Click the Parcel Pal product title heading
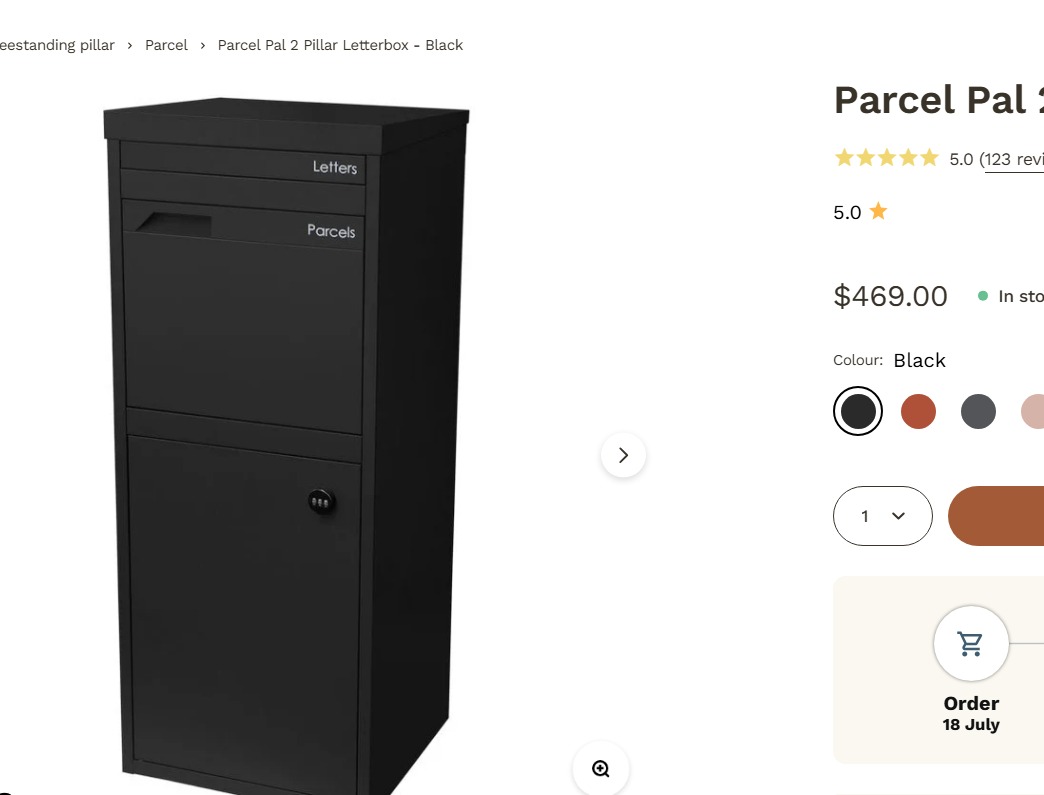 click(939, 101)
